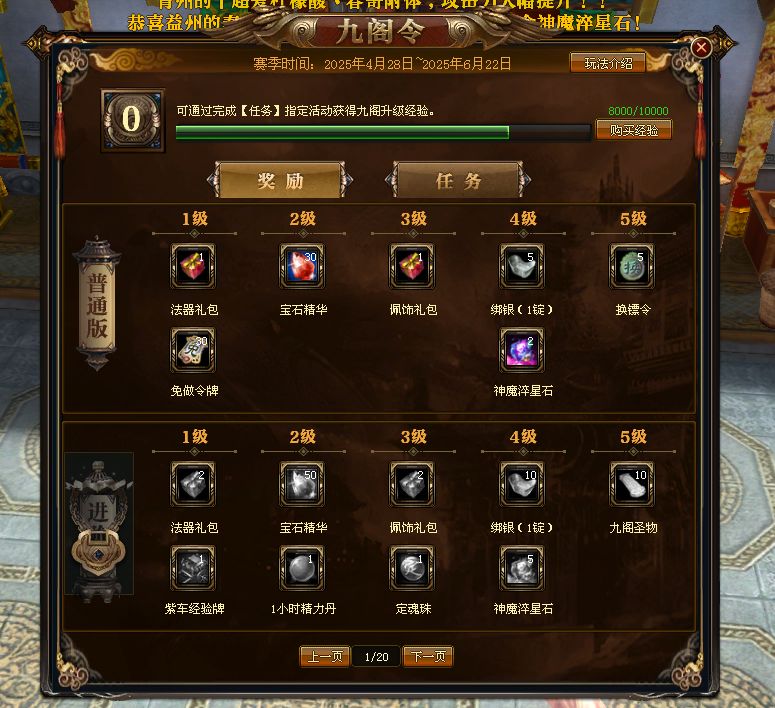
Task: Select the purple 神魔淬星石 icon with count 2
Action: click(522, 350)
